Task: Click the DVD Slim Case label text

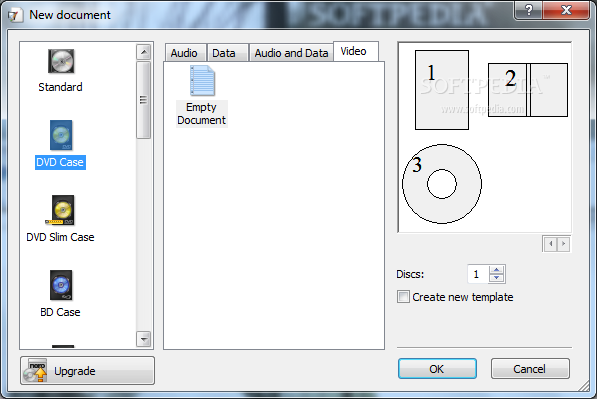Action: [x=60, y=237]
